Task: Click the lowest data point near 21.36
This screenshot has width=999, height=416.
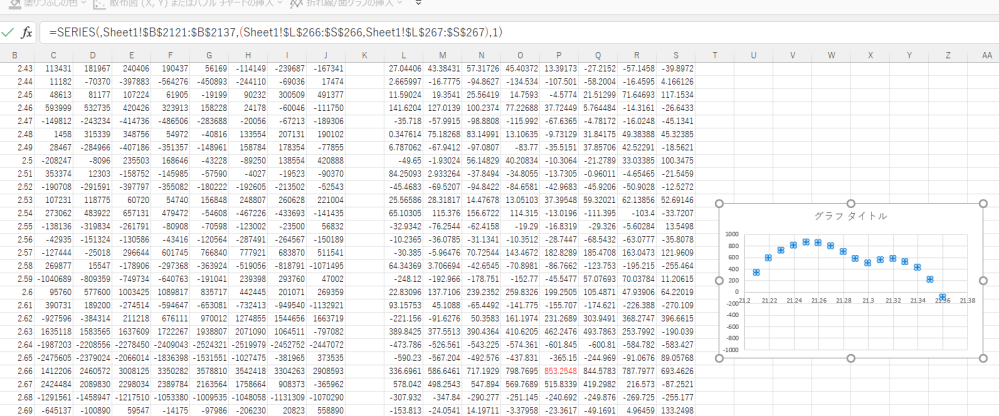Action: point(943,296)
